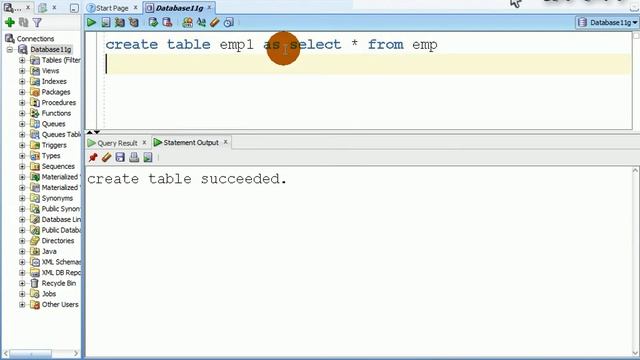Click the To Upper/Lower Case icon
Screen dimensions: 640x360
[x=201, y=22]
